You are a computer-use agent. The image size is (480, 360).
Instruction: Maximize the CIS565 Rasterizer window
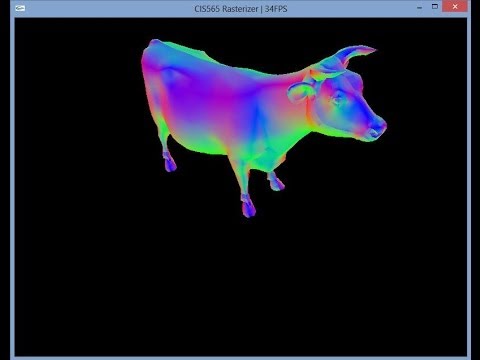[x=435, y=7]
